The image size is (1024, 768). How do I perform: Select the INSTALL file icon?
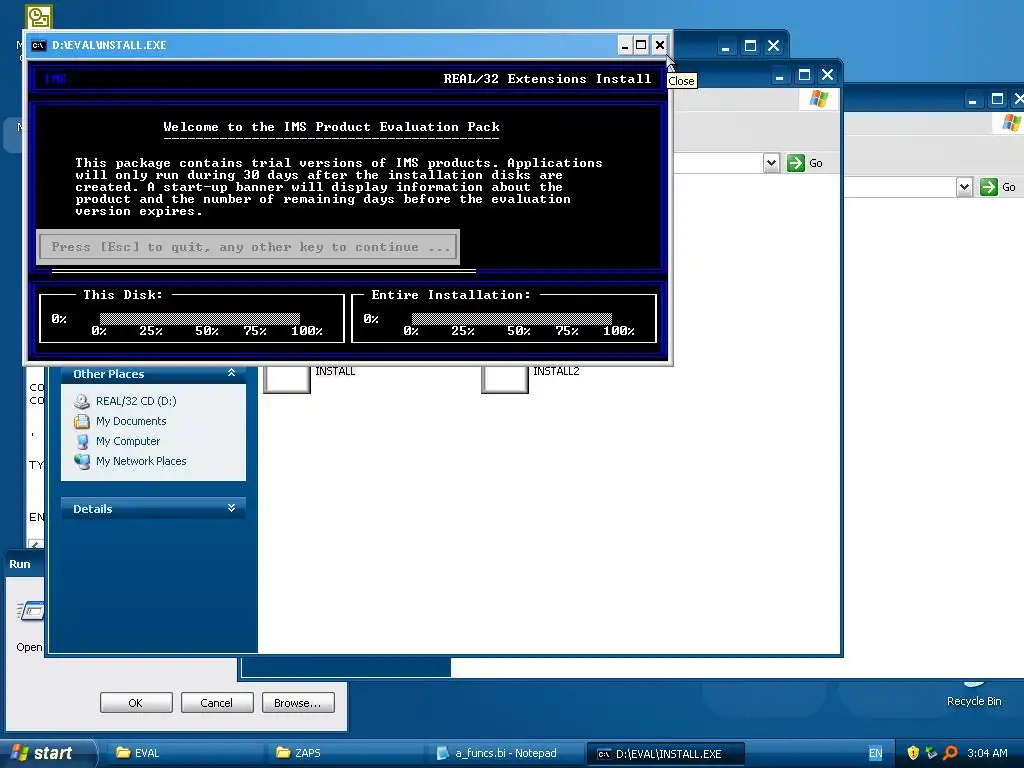[287, 379]
